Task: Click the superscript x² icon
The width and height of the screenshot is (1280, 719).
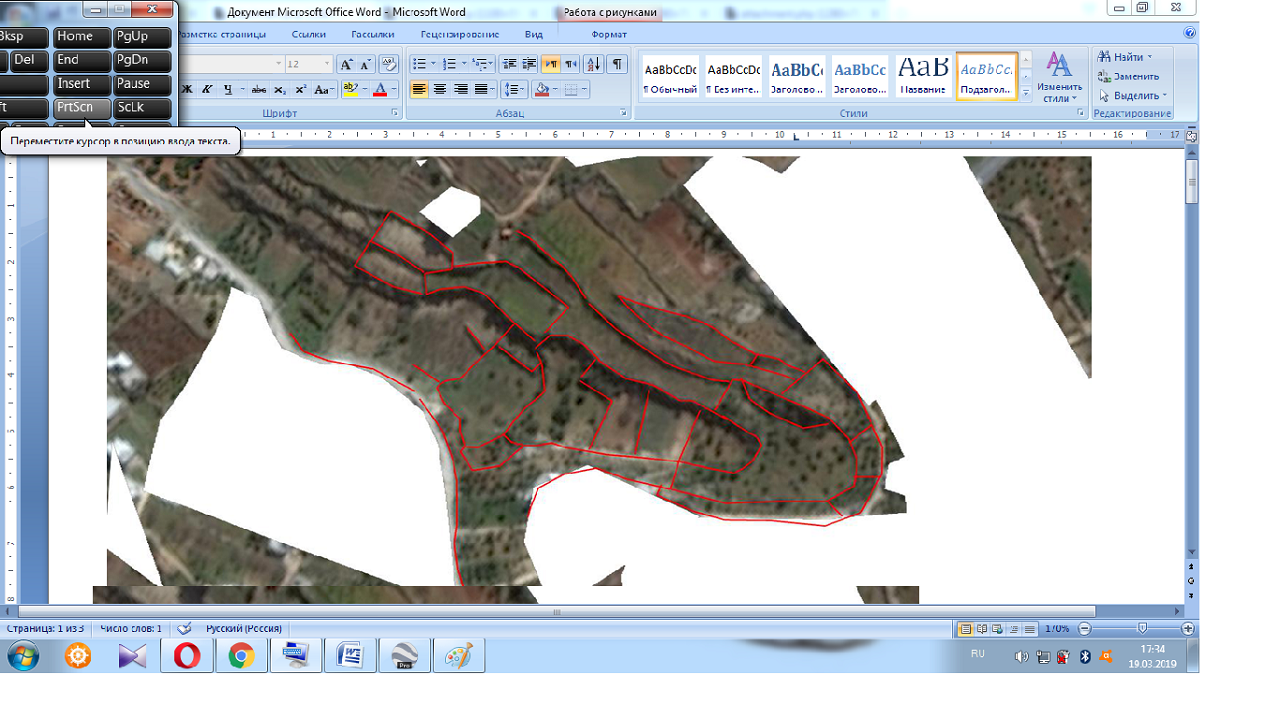Action: pos(300,90)
